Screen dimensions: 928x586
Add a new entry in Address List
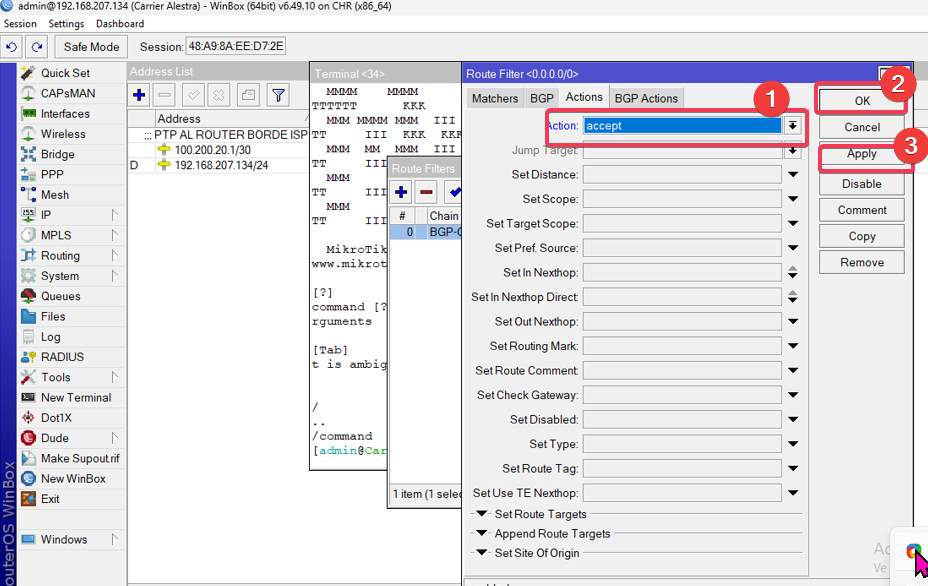139,95
